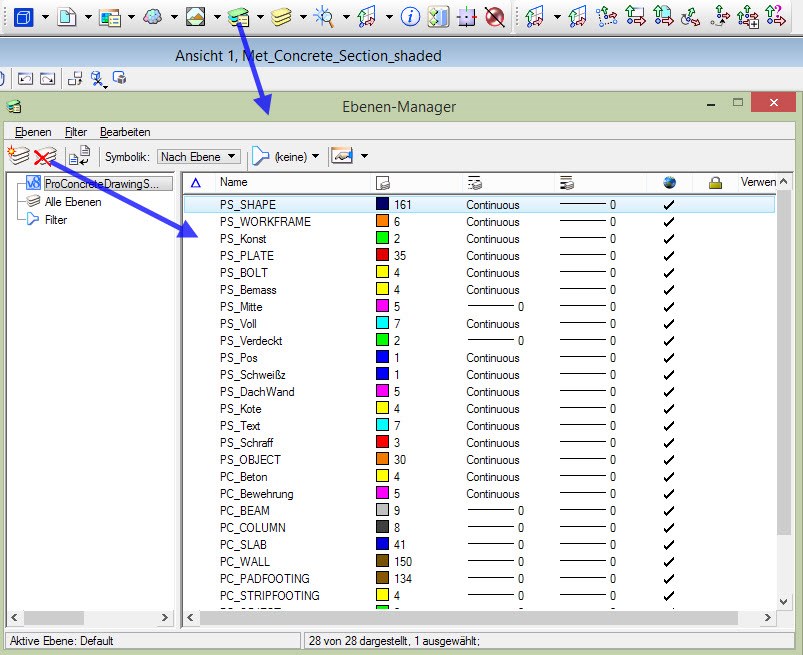
Task: Open the Filter menu in the menu bar
Action: tap(76, 132)
